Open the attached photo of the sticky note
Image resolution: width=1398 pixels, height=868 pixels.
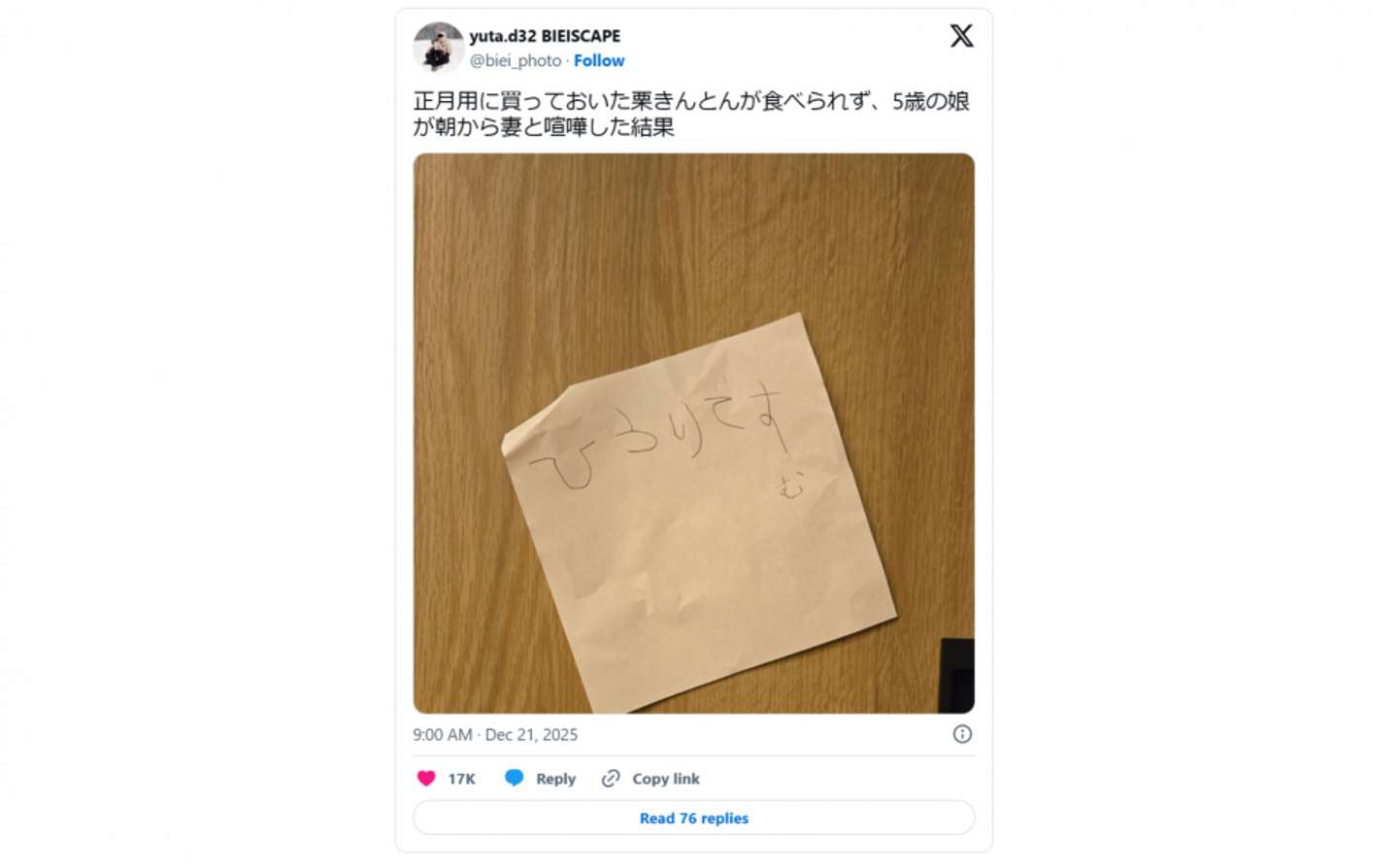coord(694,433)
